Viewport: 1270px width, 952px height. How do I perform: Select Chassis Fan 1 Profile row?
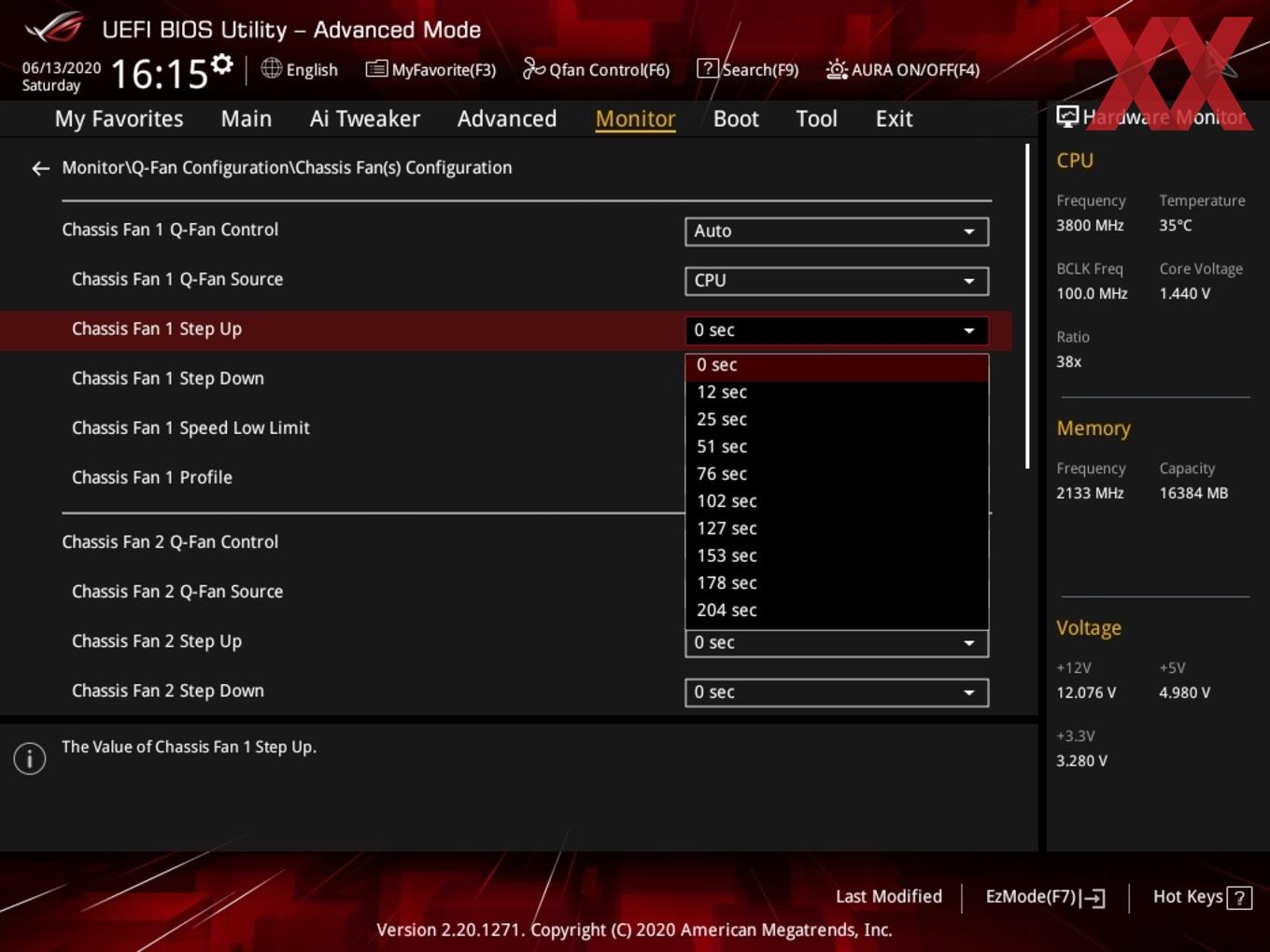pyautogui.click(x=505, y=478)
